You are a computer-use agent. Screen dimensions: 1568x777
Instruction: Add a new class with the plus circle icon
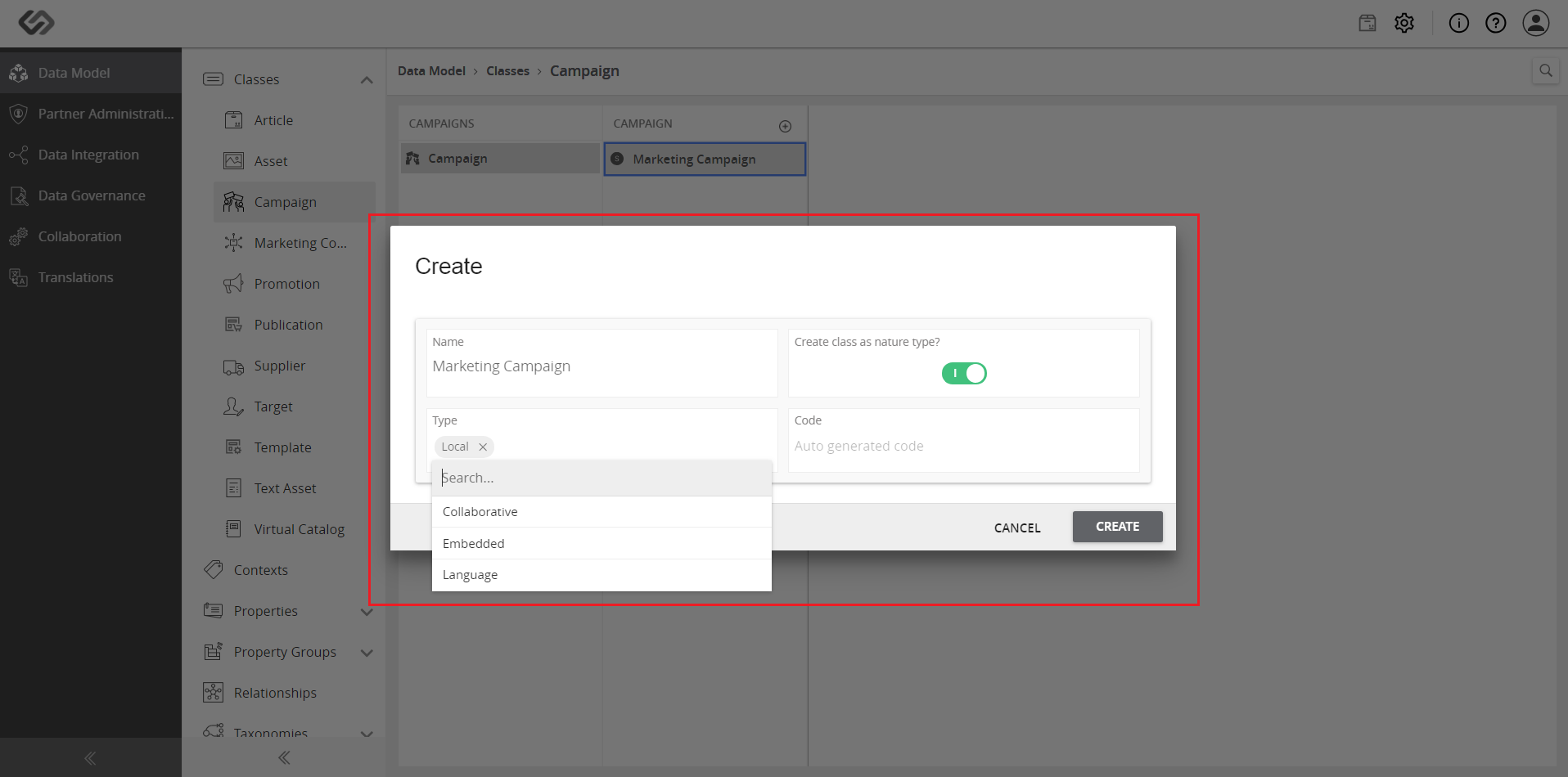coord(785,126)
